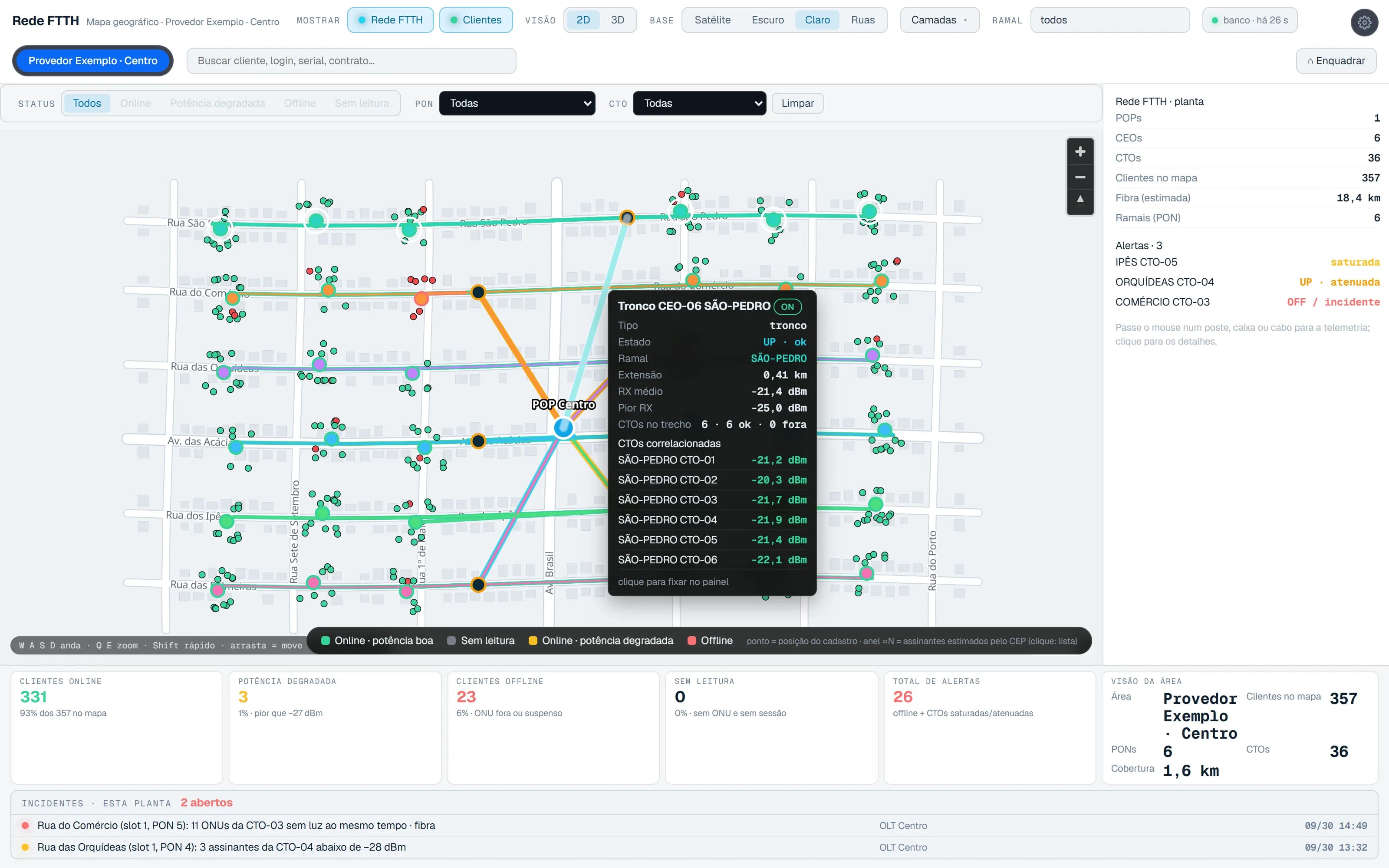Toggle Clientes layer display

click(x=476, y=20)
